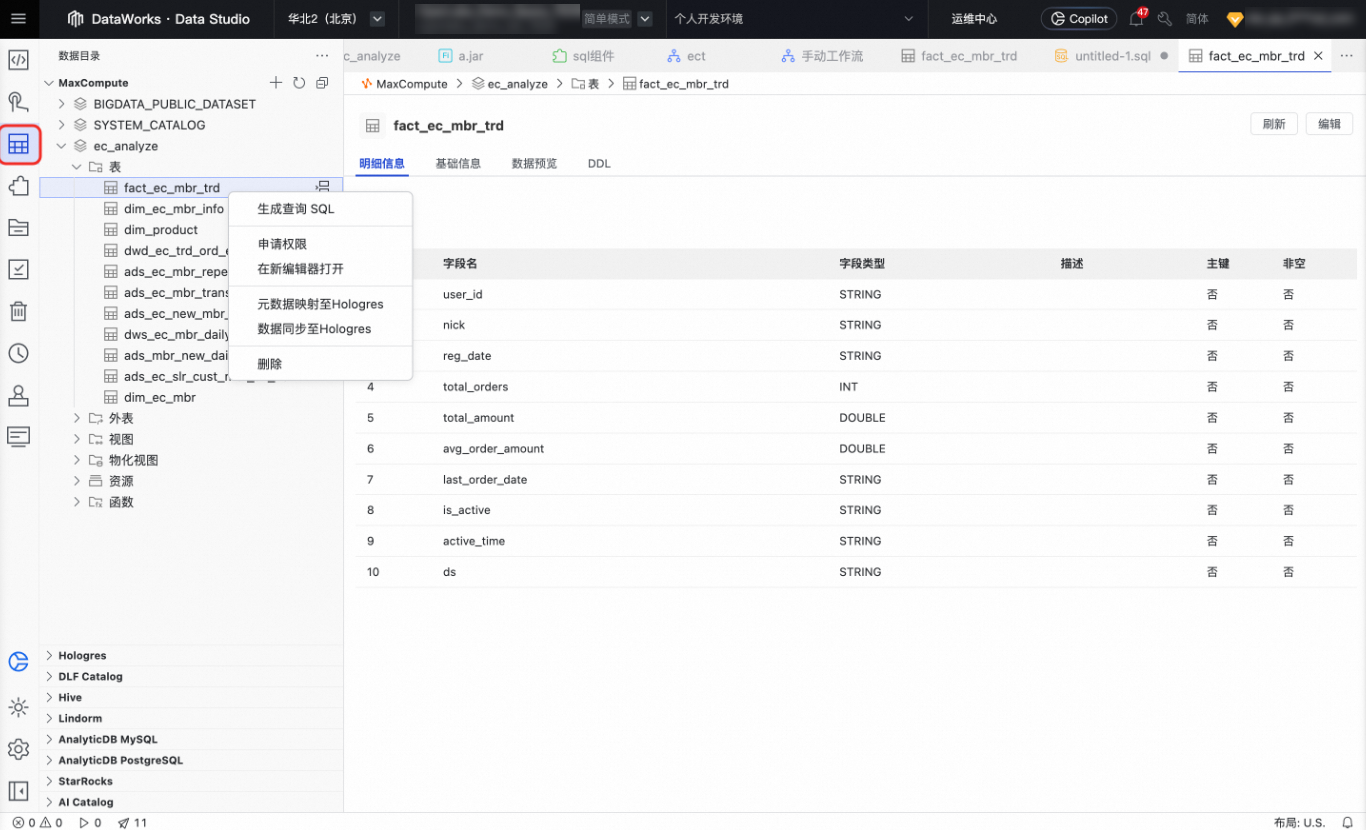Screen dimensions: 1366x830
Task: Expand the DLF Catalog section
Action: pyautogui.click(x=50, y=677)
